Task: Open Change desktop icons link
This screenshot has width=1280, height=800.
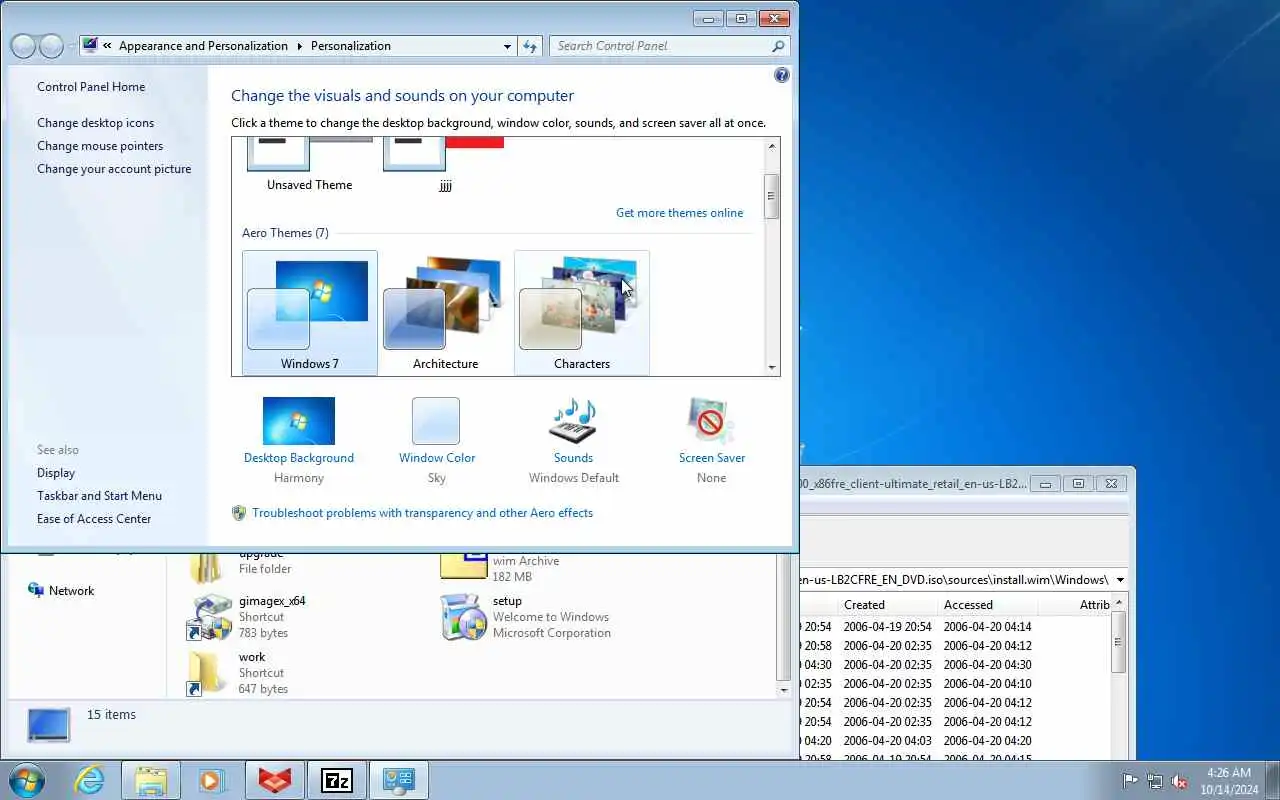Action: click(x=96, y=123)
